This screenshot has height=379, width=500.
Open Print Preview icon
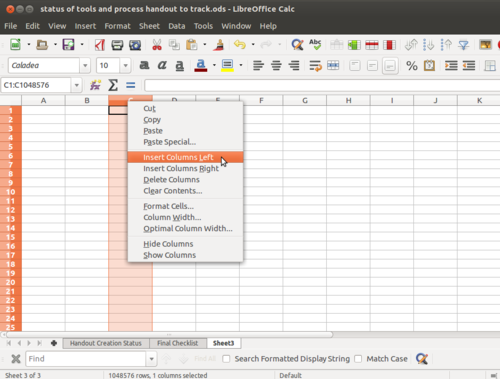135,45
